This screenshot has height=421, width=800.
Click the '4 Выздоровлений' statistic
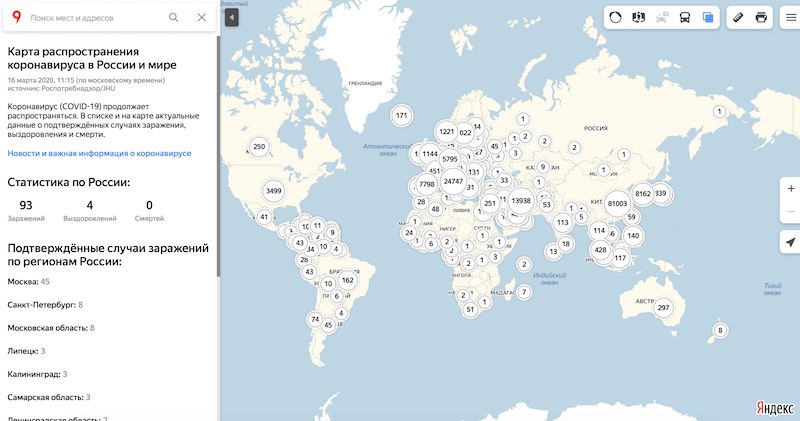[x=90, y=211]
